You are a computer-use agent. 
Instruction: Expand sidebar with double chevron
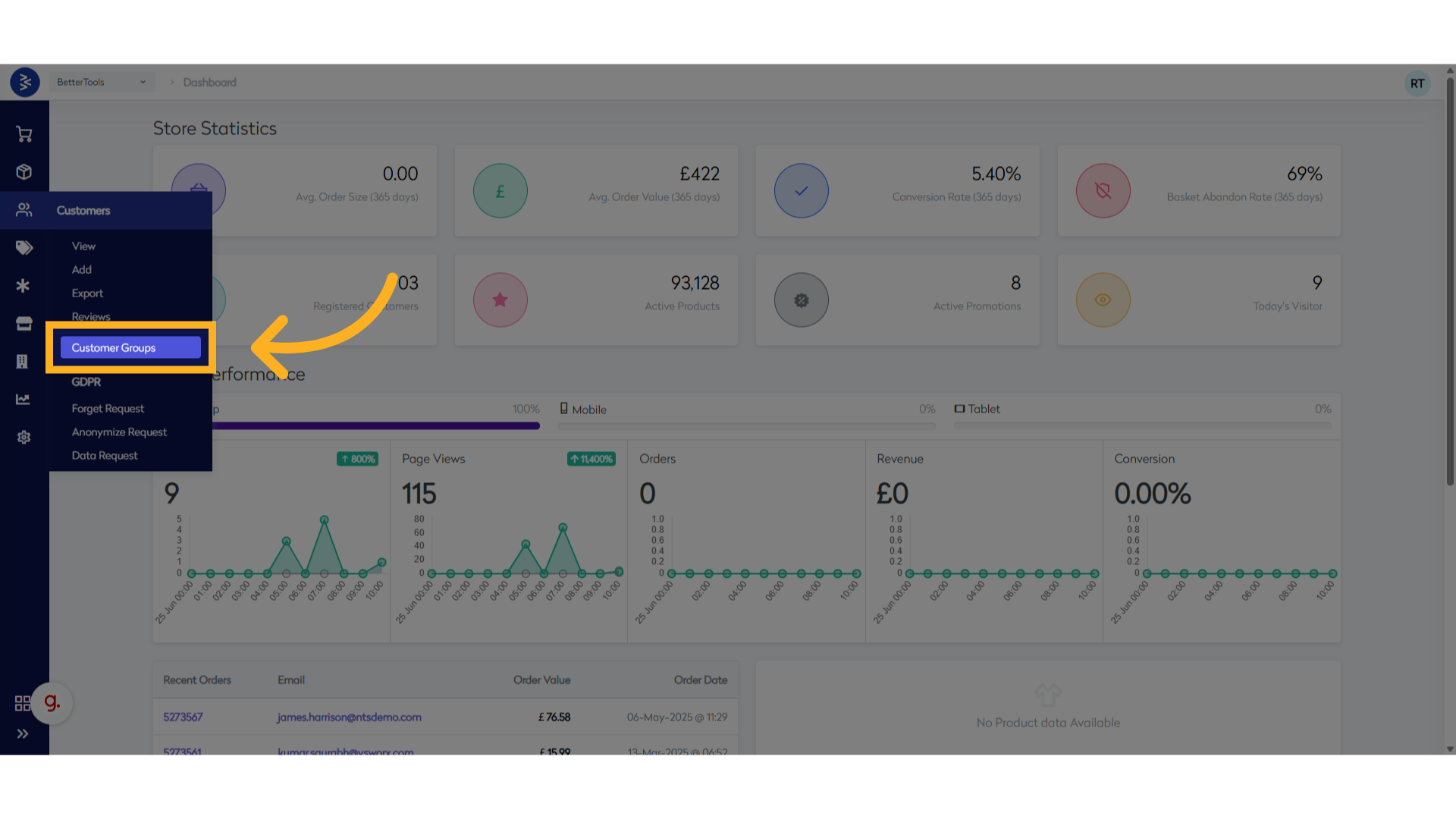(x=23, y=733)
